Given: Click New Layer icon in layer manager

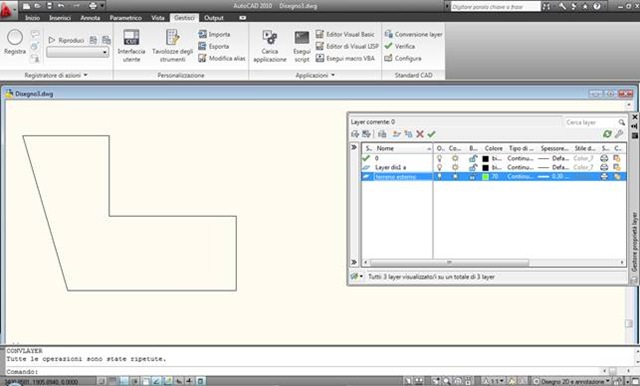Looking at the screenshot, I should tap(396, 134).
